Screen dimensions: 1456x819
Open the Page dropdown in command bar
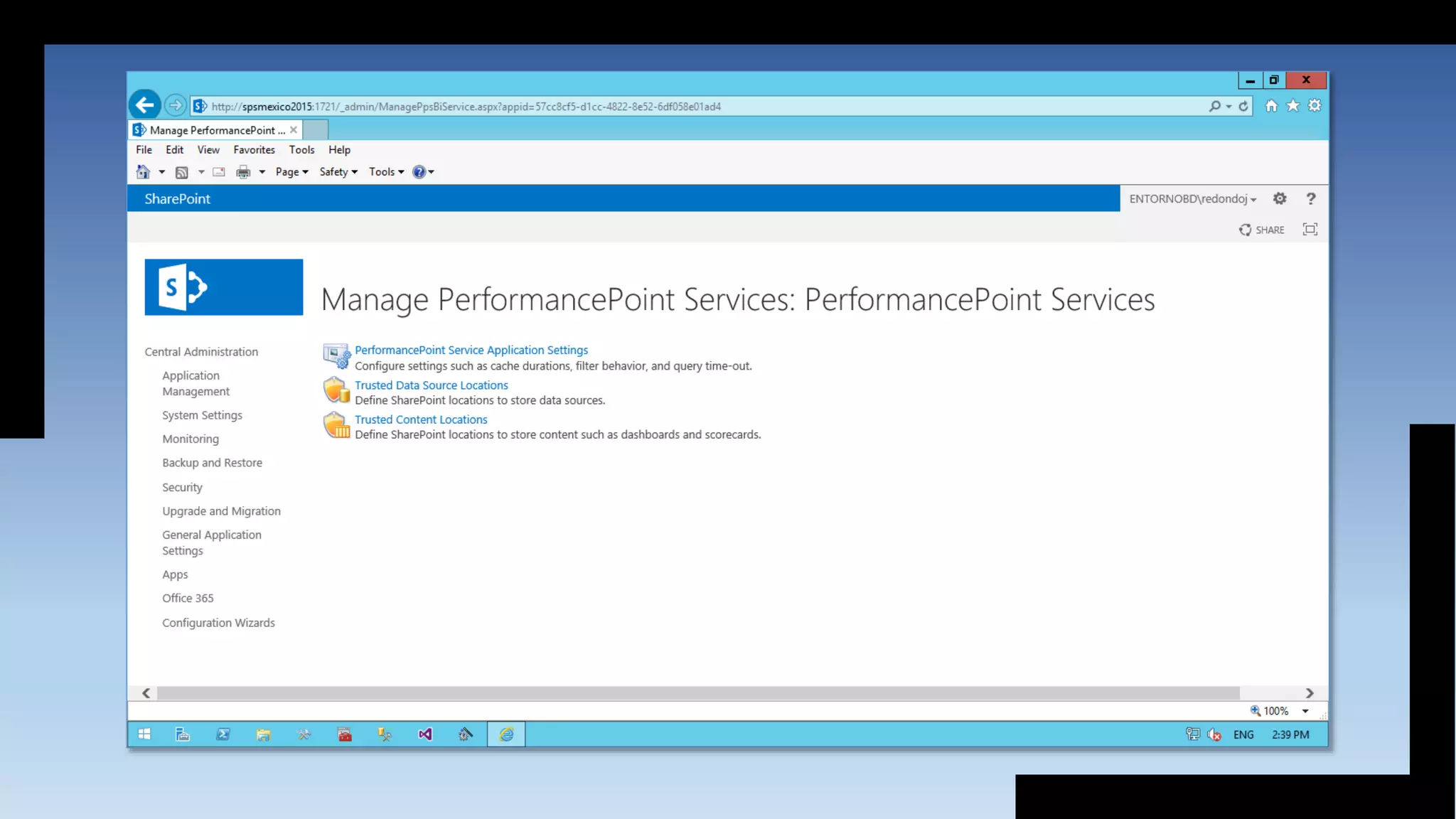pyautogui.click(x=291, y=172)
